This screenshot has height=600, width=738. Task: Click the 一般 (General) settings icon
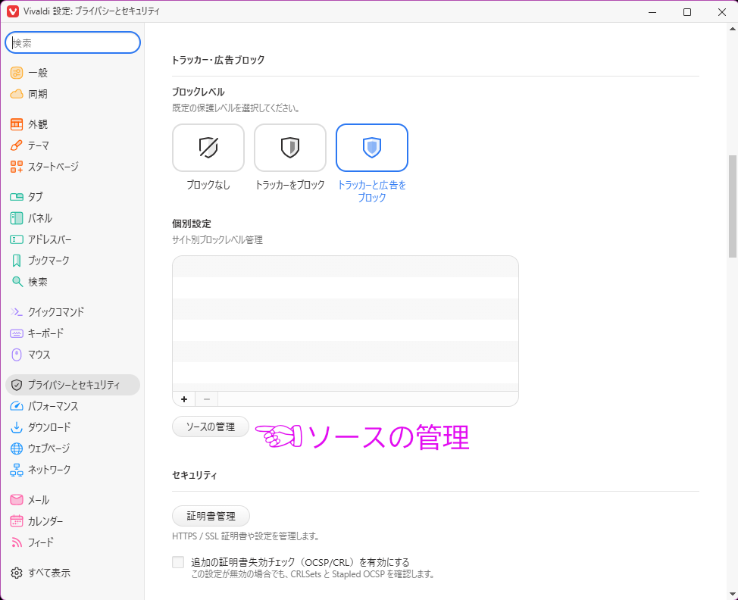tap(16, 73)
